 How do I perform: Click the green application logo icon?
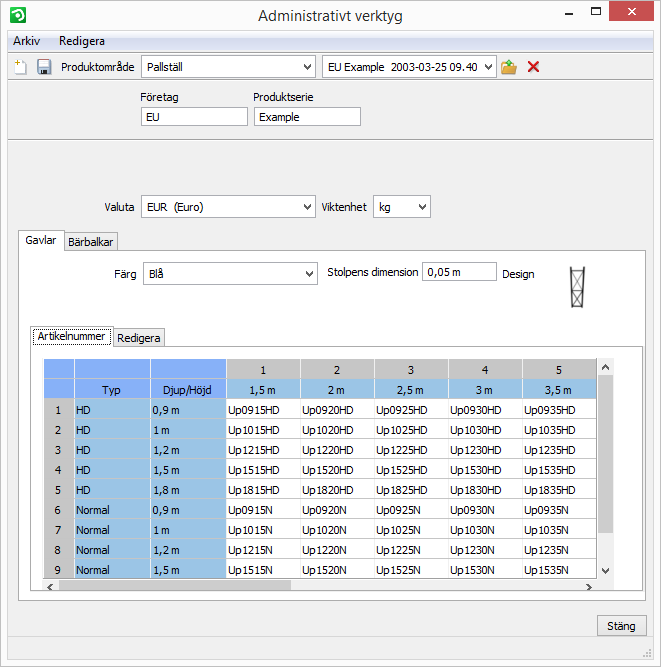click(17, 15)
